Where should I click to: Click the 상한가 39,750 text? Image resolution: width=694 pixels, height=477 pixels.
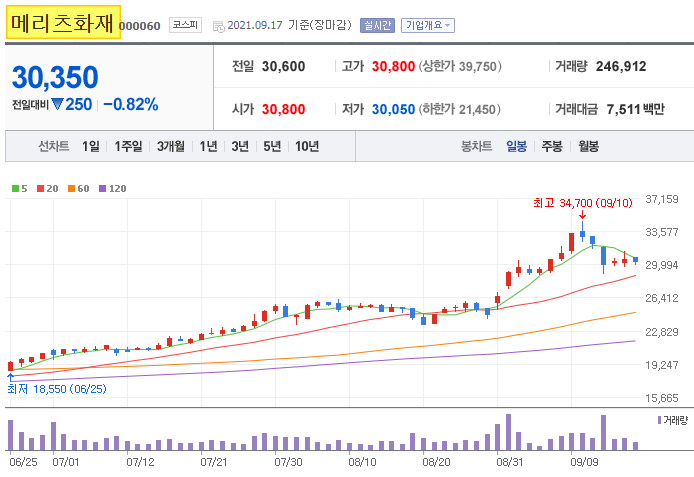(x=460, y=66)
